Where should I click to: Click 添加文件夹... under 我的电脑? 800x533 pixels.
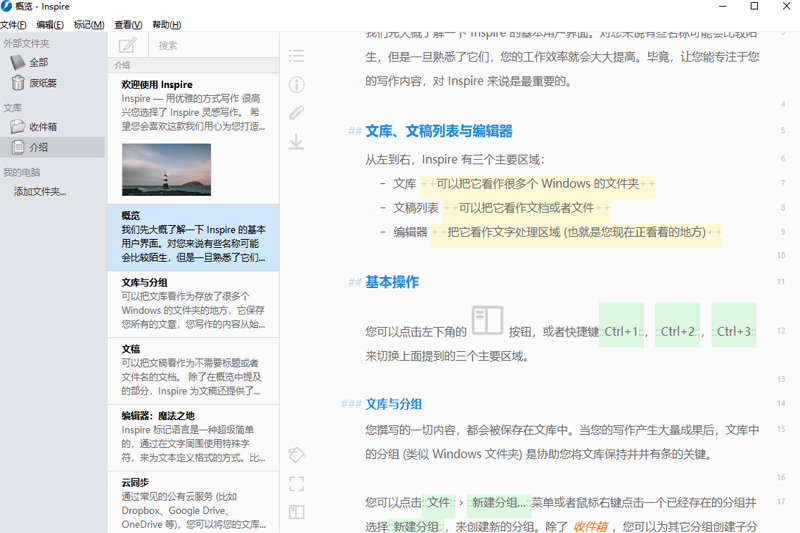pos(40,192)
